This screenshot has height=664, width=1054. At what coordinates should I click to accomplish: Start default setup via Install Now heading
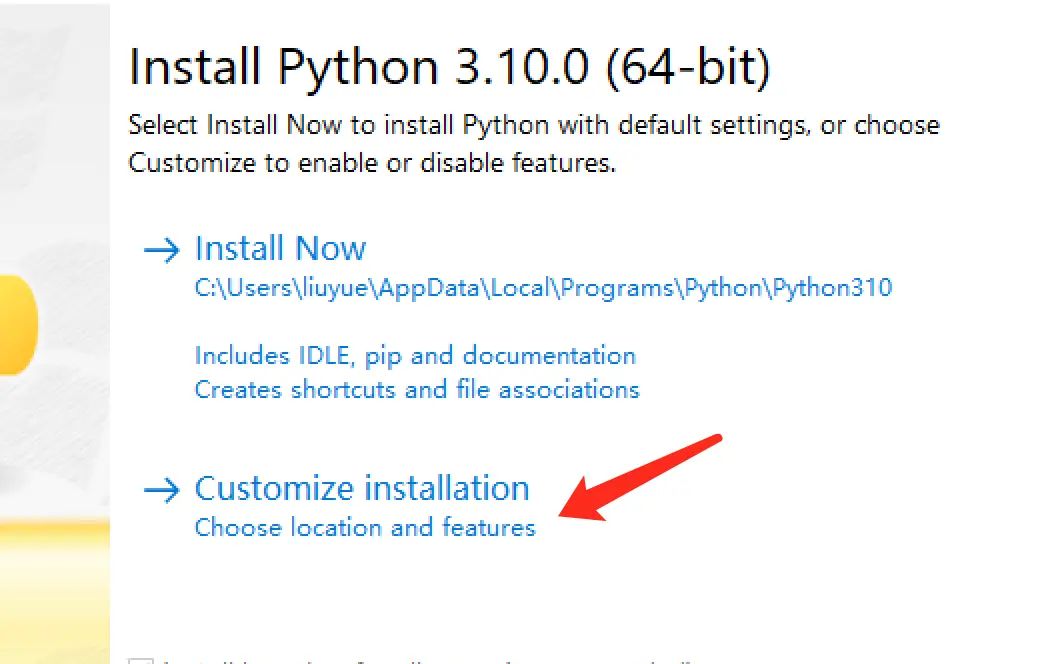pyautogui.click(x=280, y=249)
